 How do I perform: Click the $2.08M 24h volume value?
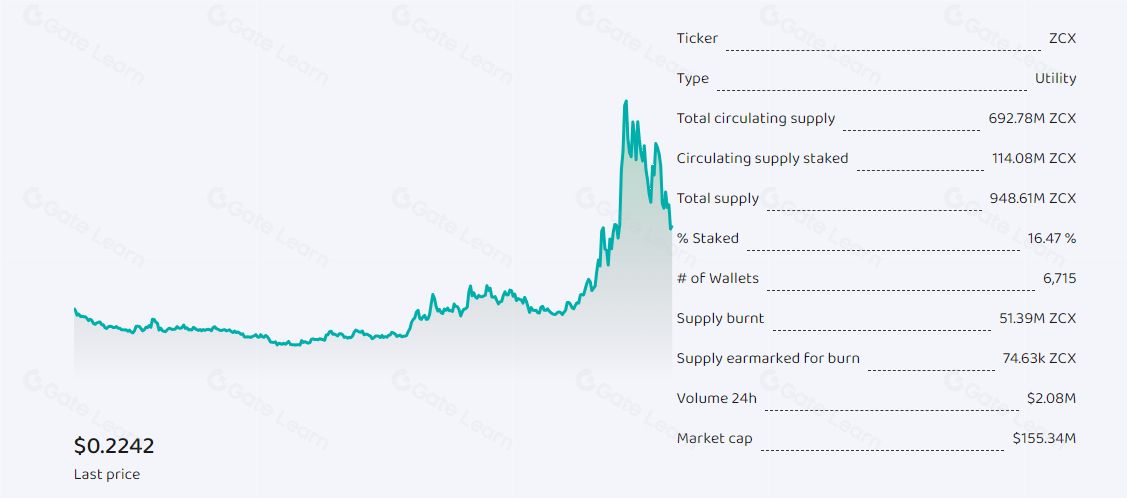pyautogui.click(x=1051, y=398)
